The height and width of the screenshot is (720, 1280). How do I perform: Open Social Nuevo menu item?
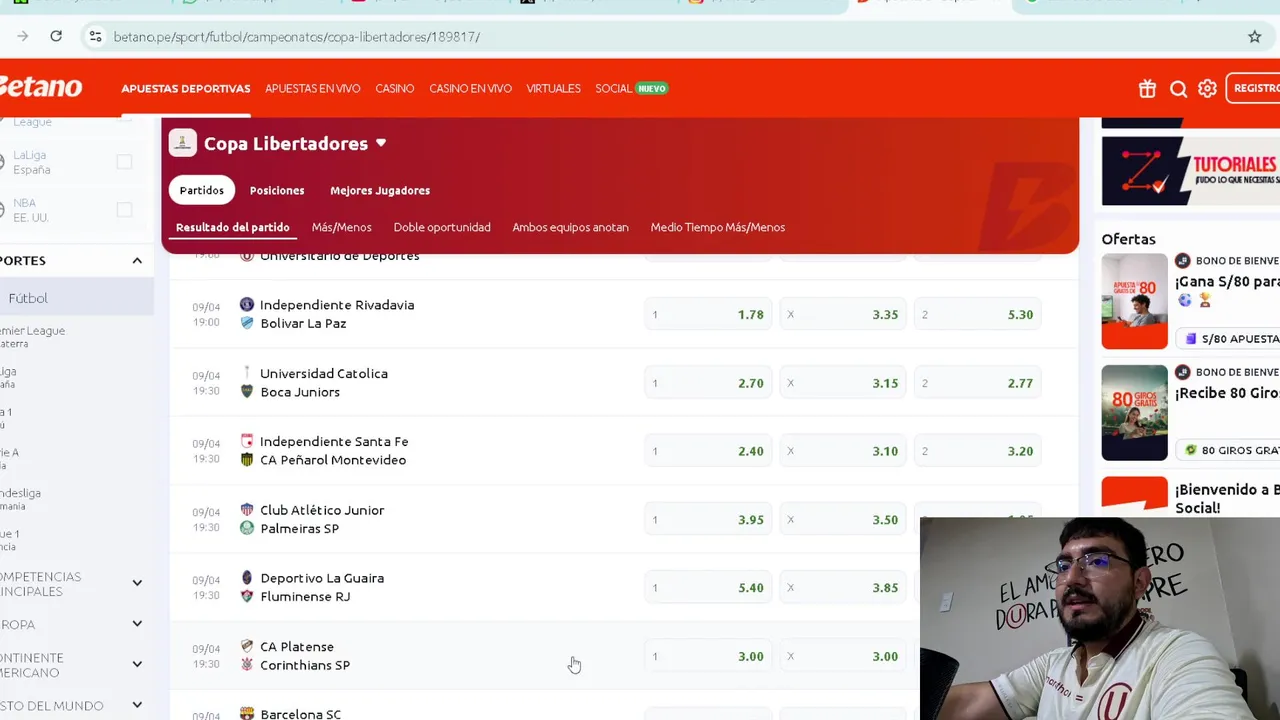(631, 89)
